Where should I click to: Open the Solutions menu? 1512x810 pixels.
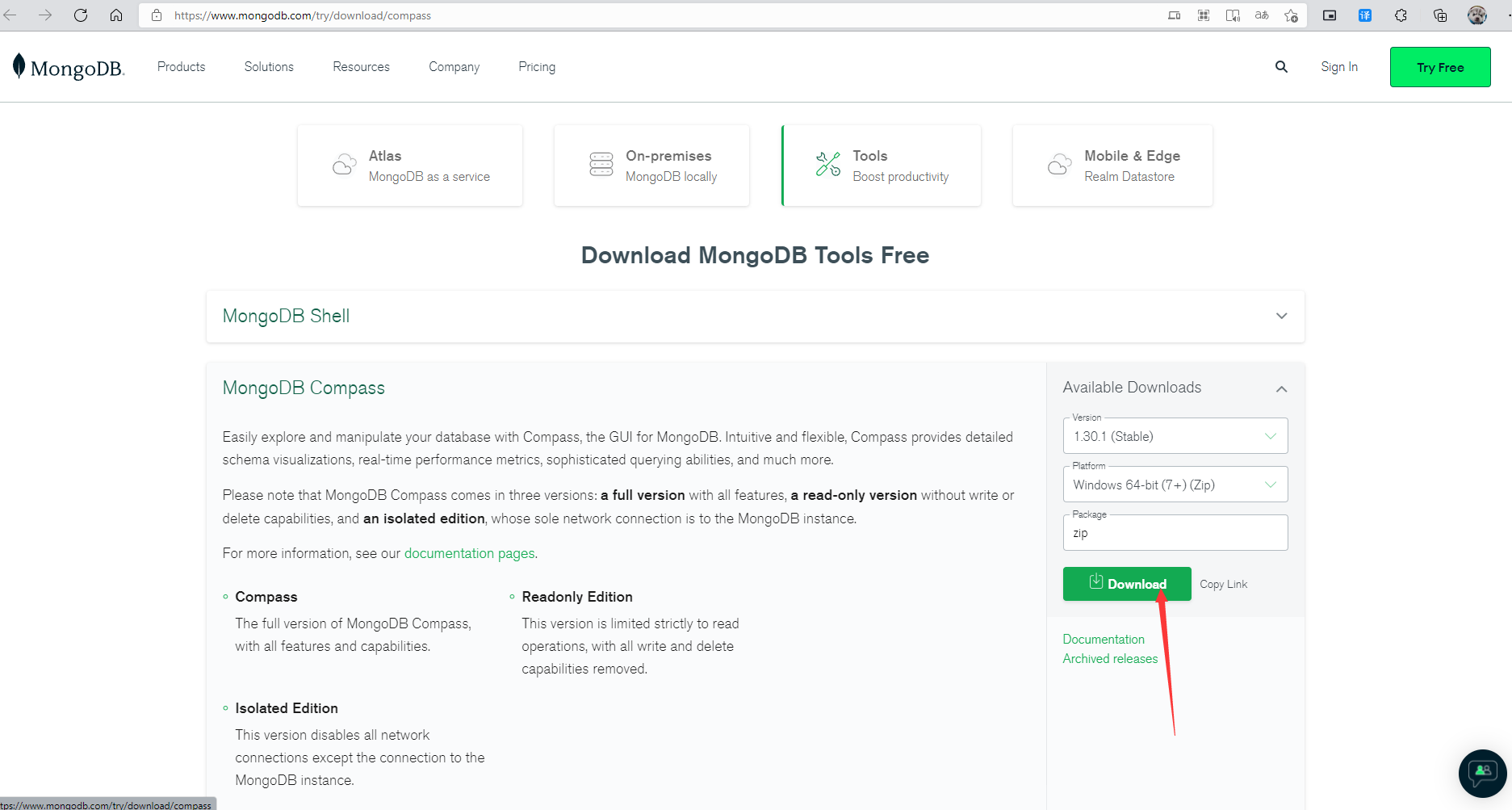coord(269,67)
